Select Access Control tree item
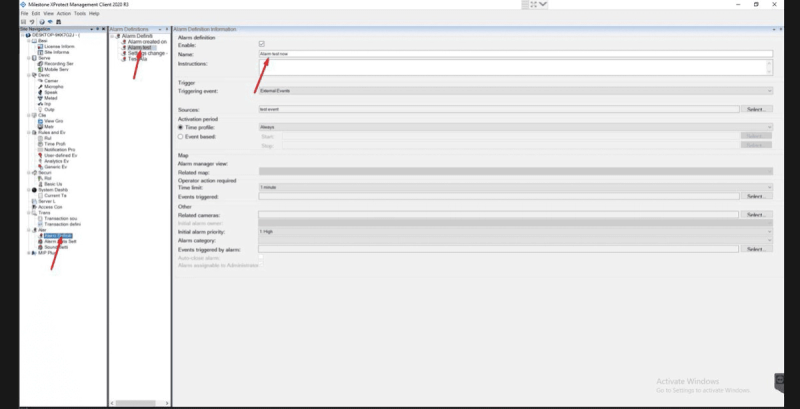Viewport: 800px width, 409px height. pos(51,207)
